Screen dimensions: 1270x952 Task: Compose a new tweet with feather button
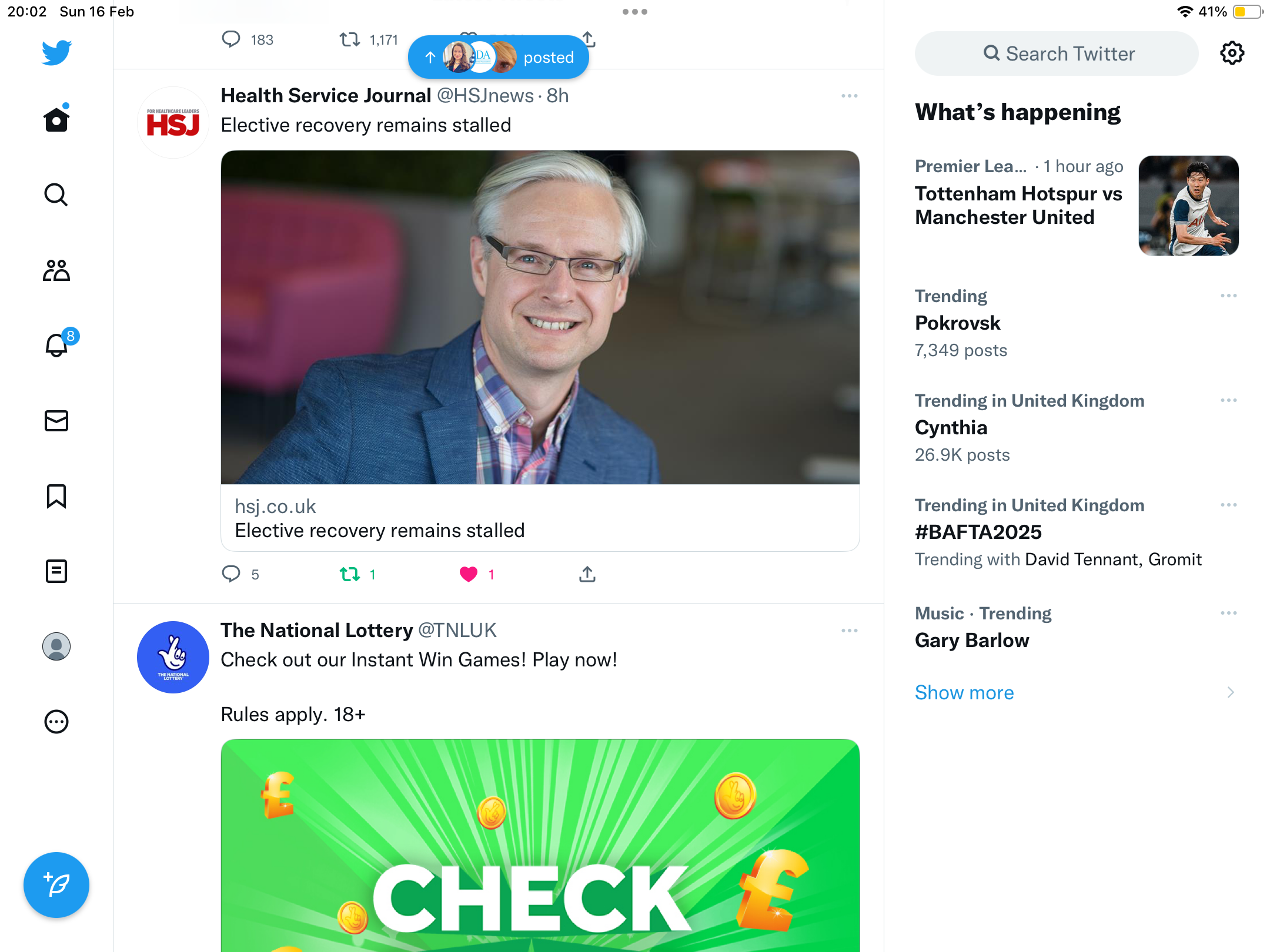tap(56, 884)
